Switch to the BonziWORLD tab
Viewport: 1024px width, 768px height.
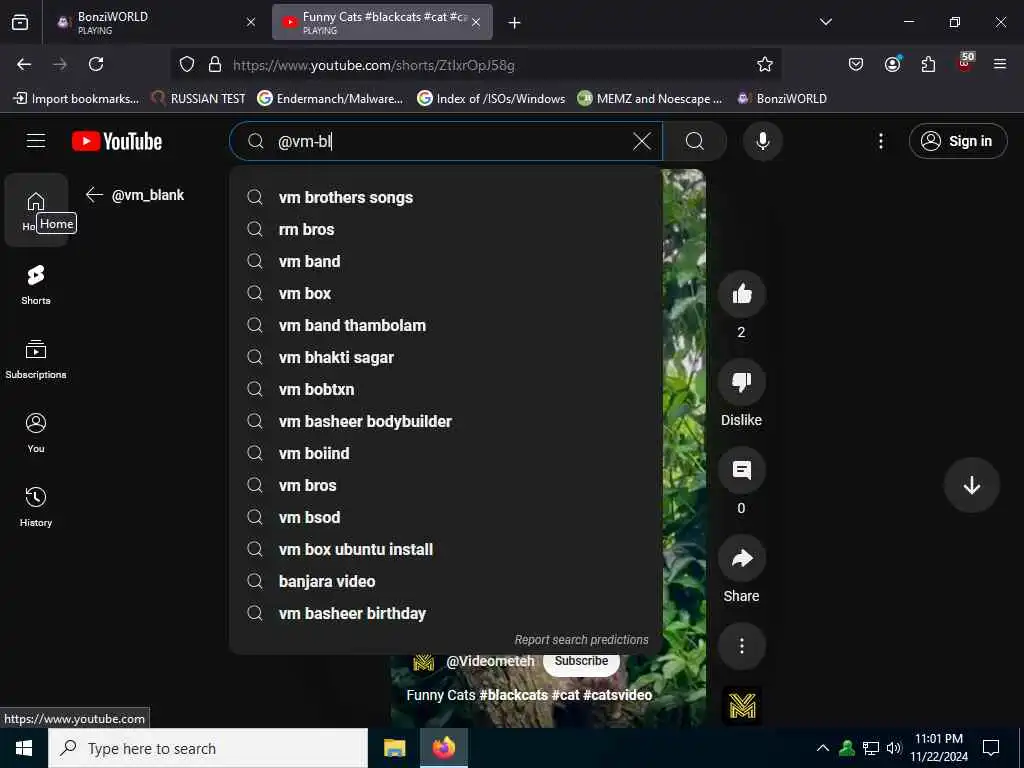[155, 22]
